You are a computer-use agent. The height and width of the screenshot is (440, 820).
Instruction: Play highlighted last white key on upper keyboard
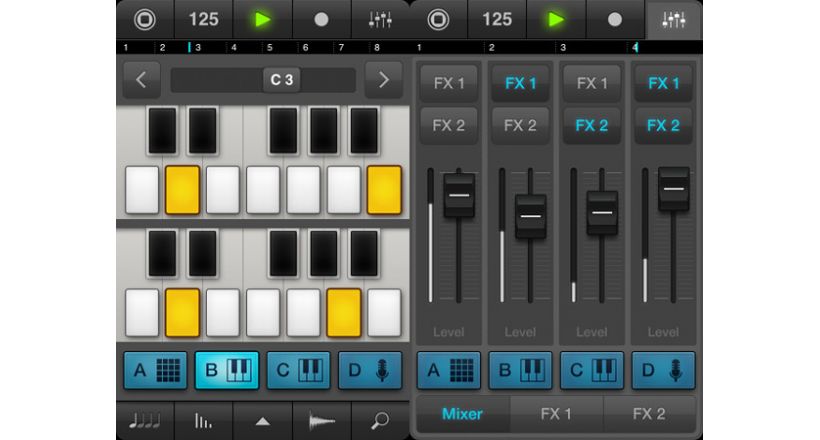(384, 190)
